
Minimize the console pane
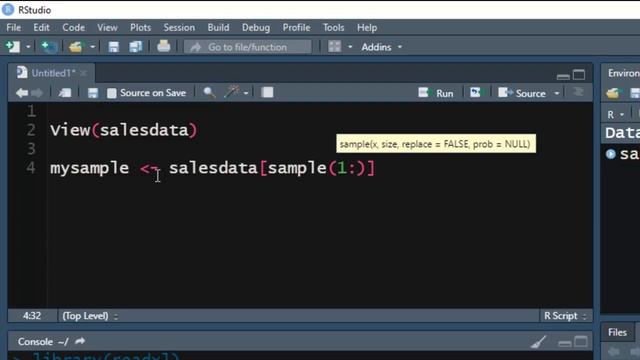[565, 343]
